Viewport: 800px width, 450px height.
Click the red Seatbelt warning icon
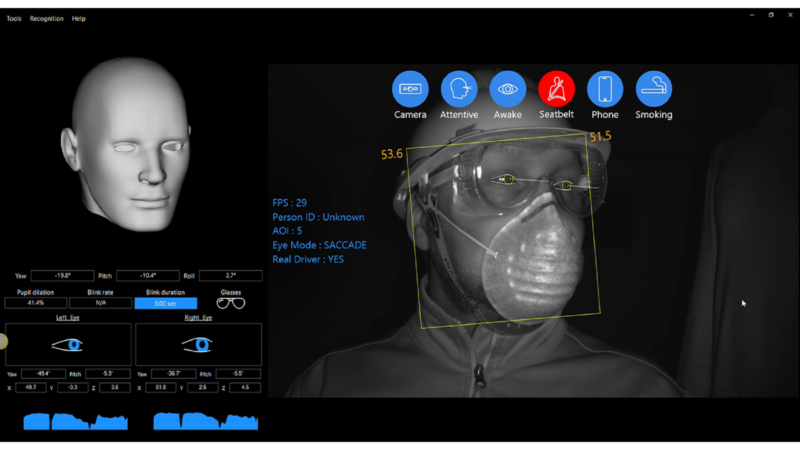pos(556,89)
